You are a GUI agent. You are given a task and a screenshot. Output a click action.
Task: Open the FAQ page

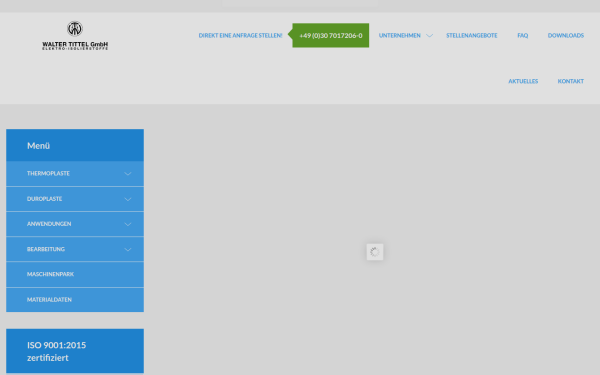pyautogui.click(x=523, y=36)
